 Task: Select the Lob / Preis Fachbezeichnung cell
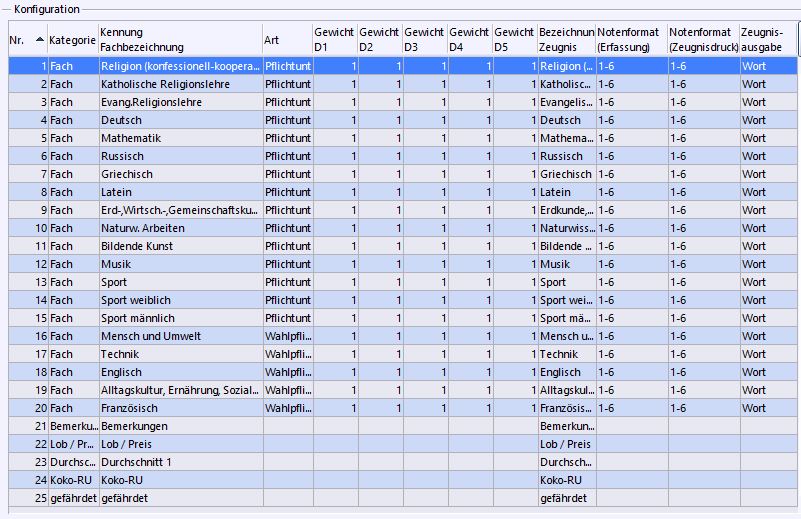(x=179, y=444)
